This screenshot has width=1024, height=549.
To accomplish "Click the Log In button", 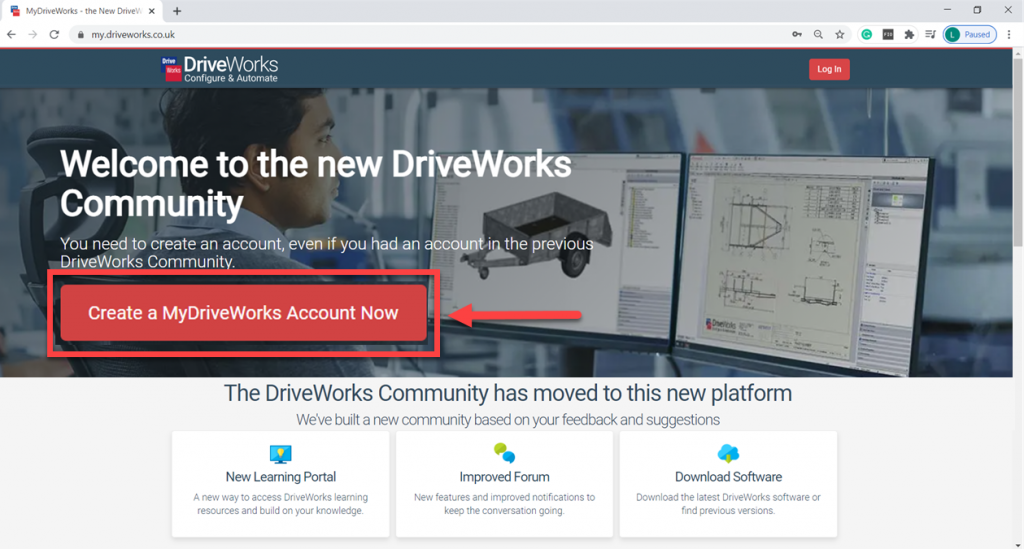I will (x=829, y=69).
